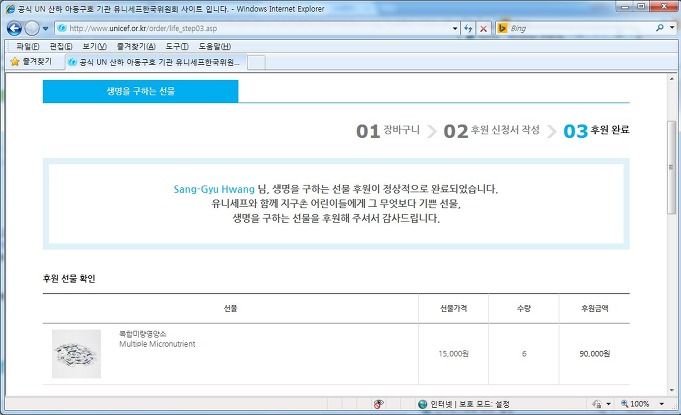The image size is (681, 415).
Task: Click the search magnifier icon
Action: [x=660, y=28]
